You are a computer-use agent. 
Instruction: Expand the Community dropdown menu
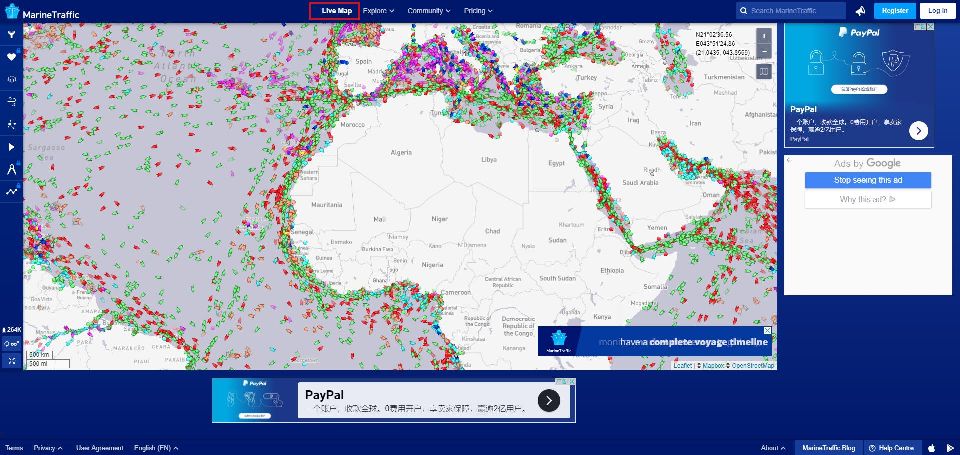[x=428, y=10]
